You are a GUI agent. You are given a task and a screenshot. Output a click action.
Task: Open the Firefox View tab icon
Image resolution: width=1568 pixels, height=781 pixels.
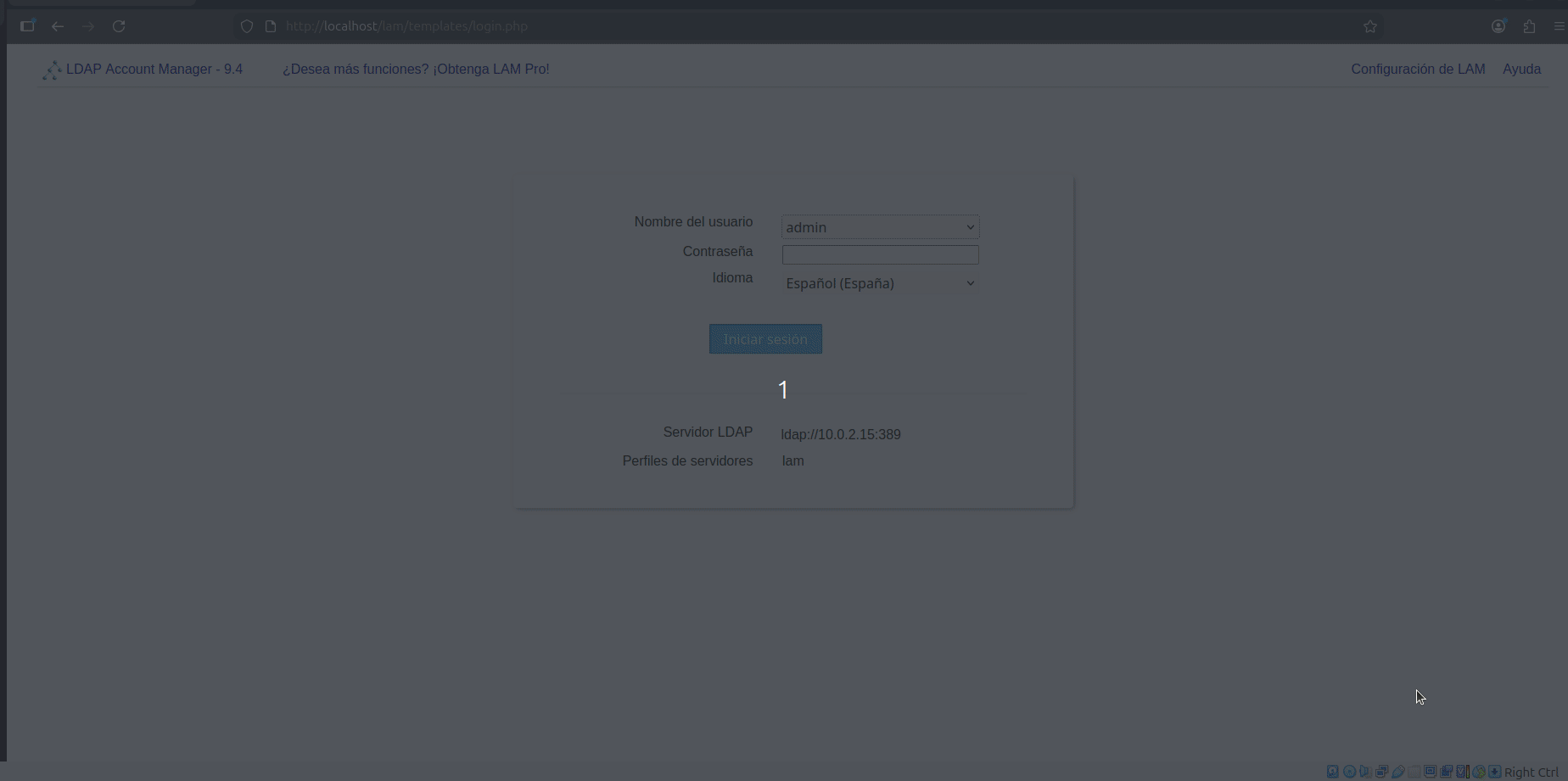tap(27, 26)
